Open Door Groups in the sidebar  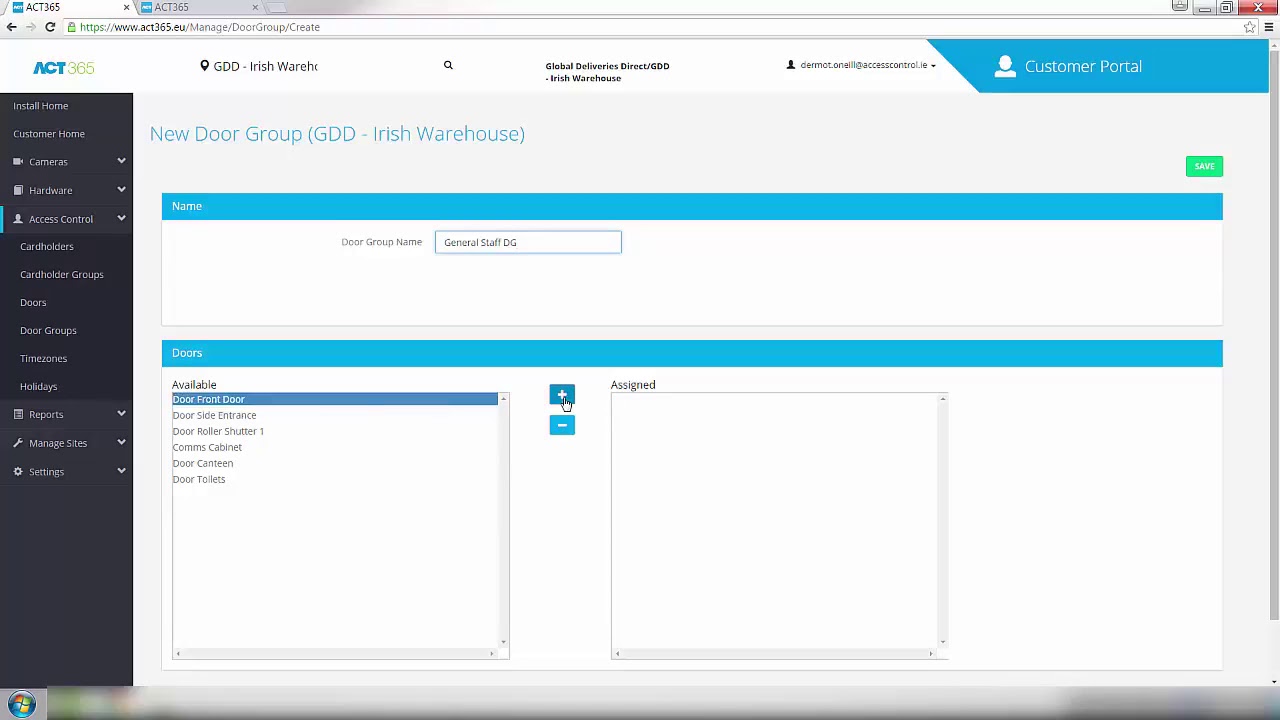pos(48,331)
